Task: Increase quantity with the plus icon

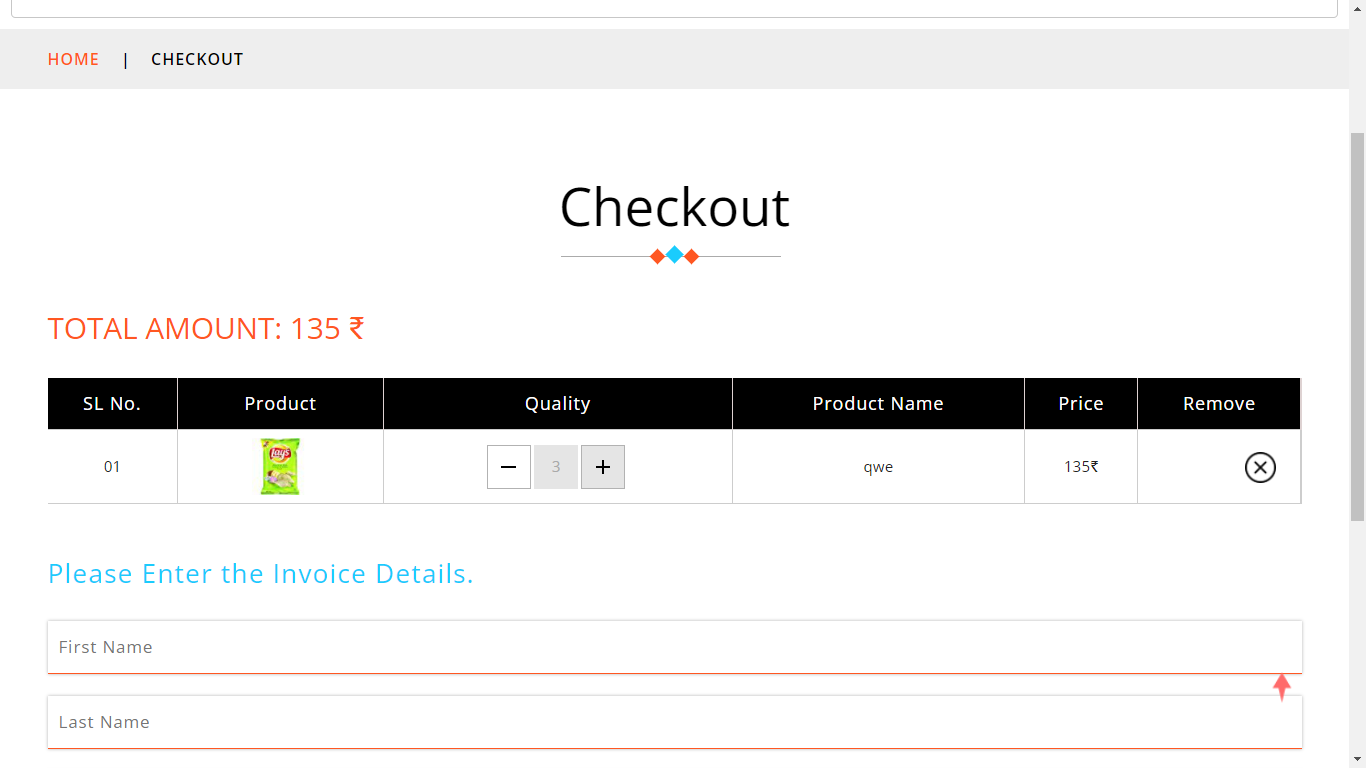Action: [602, 466]
